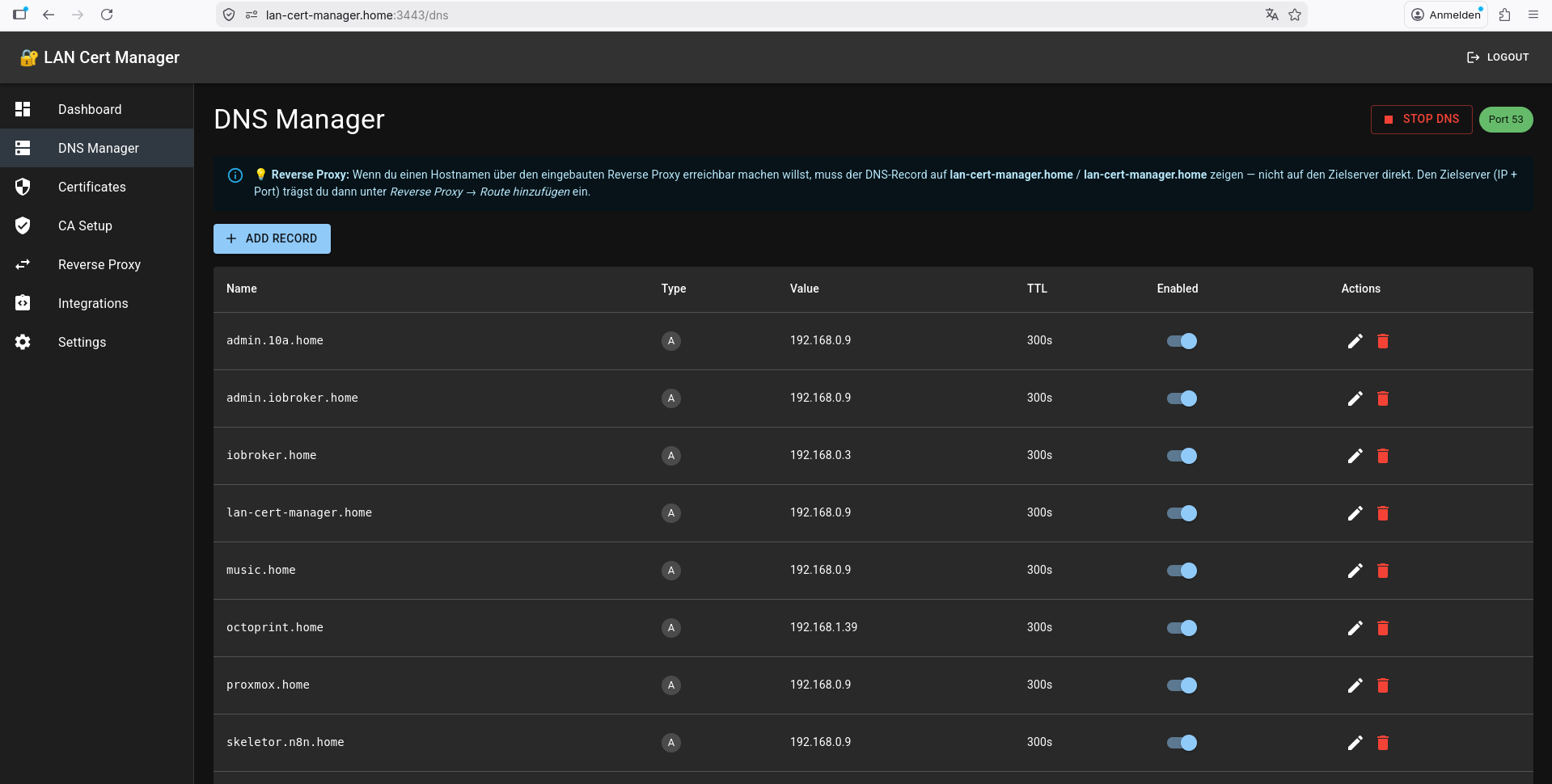Open the browser extensions icon
The width and height of the screenshot is (1552, 784).
click(x=1505, y=15)
